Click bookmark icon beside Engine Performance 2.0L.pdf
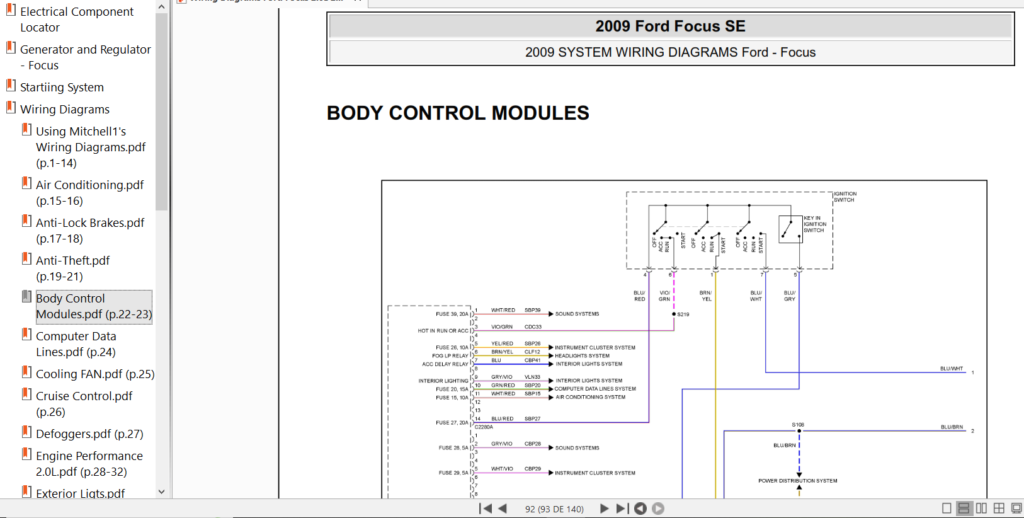The image size is (1024, 518). click(x=26, y=454)
